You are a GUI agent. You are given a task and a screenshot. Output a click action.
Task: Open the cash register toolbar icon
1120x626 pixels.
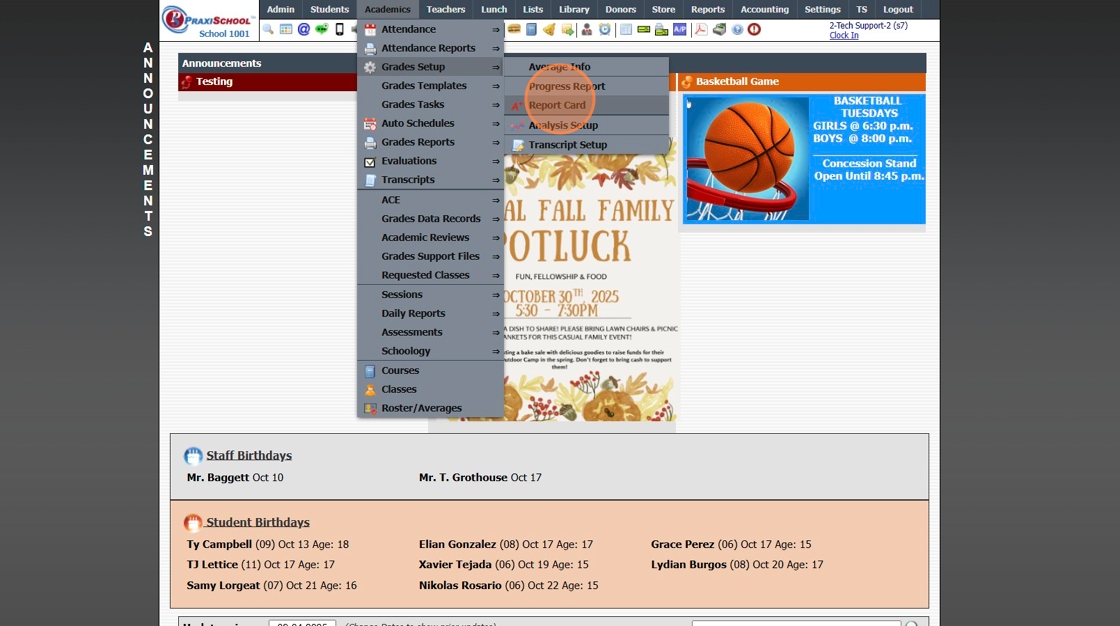click(719, 29)
